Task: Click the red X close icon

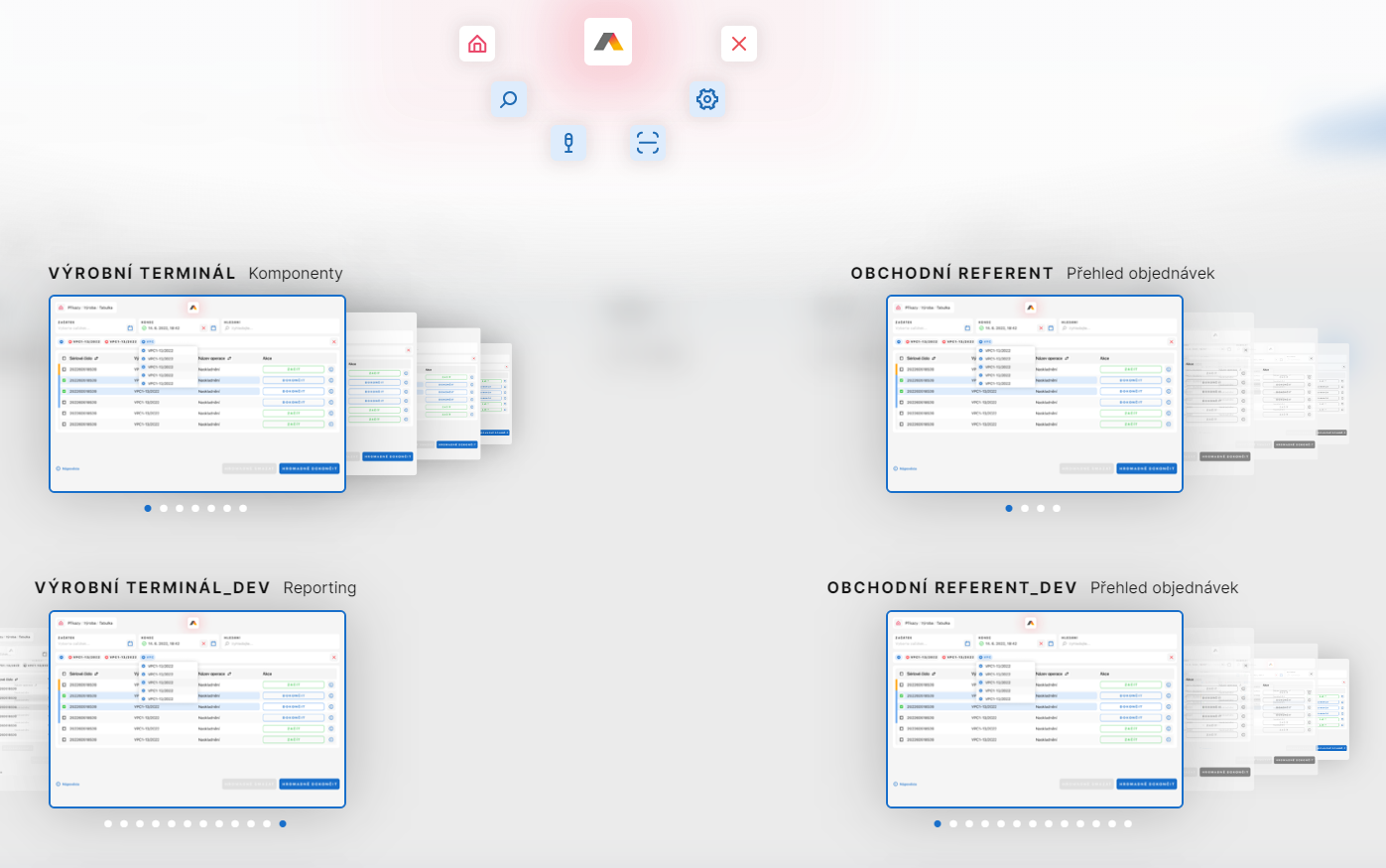Action: (739, 44)
